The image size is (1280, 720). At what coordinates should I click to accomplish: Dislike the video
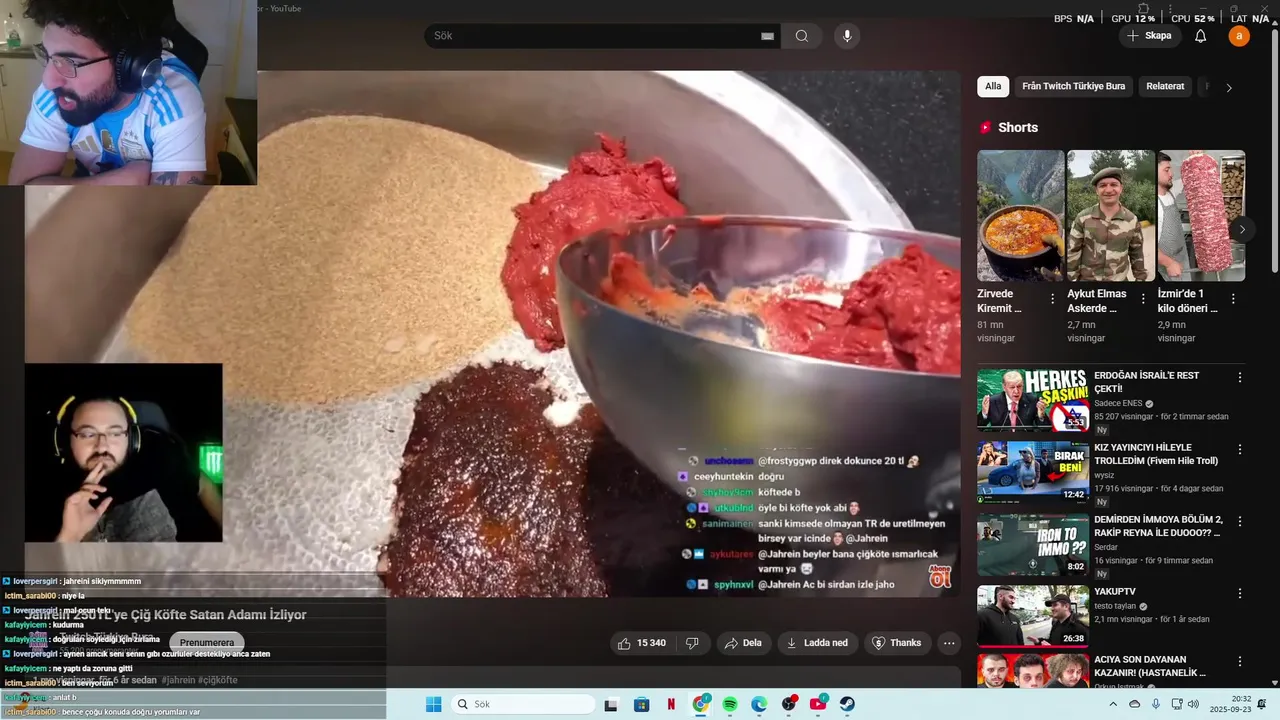click(x=692, y=643)
